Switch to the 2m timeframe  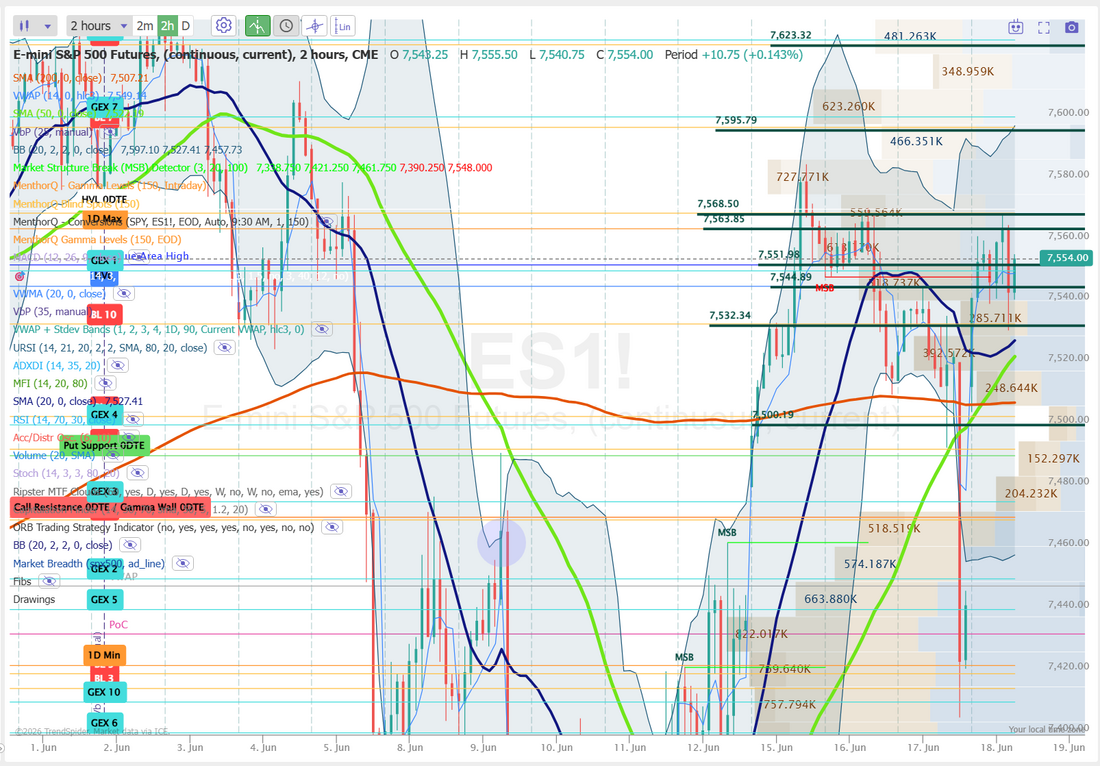point(145,26)
